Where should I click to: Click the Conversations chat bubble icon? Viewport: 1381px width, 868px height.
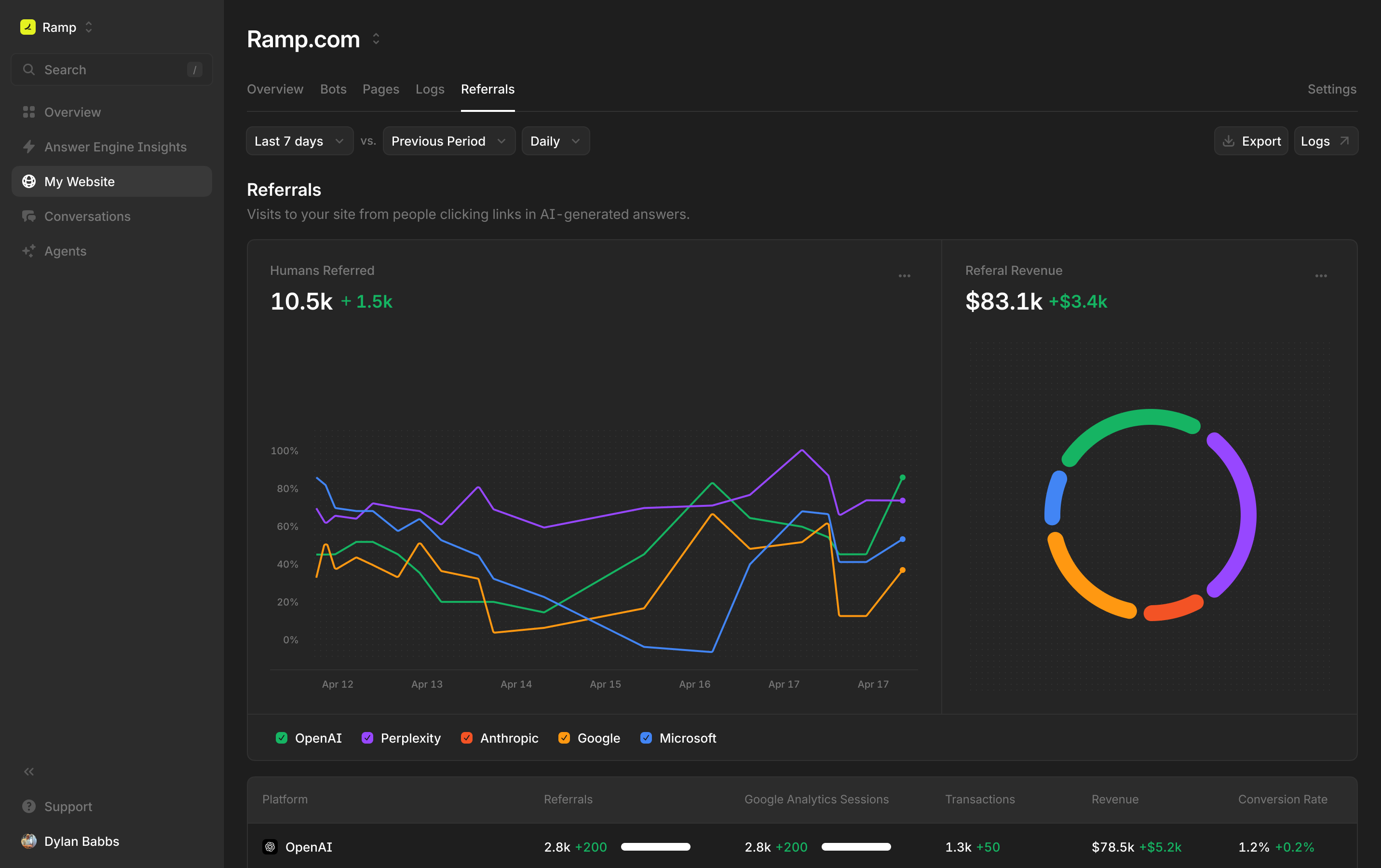pos(28,217)
